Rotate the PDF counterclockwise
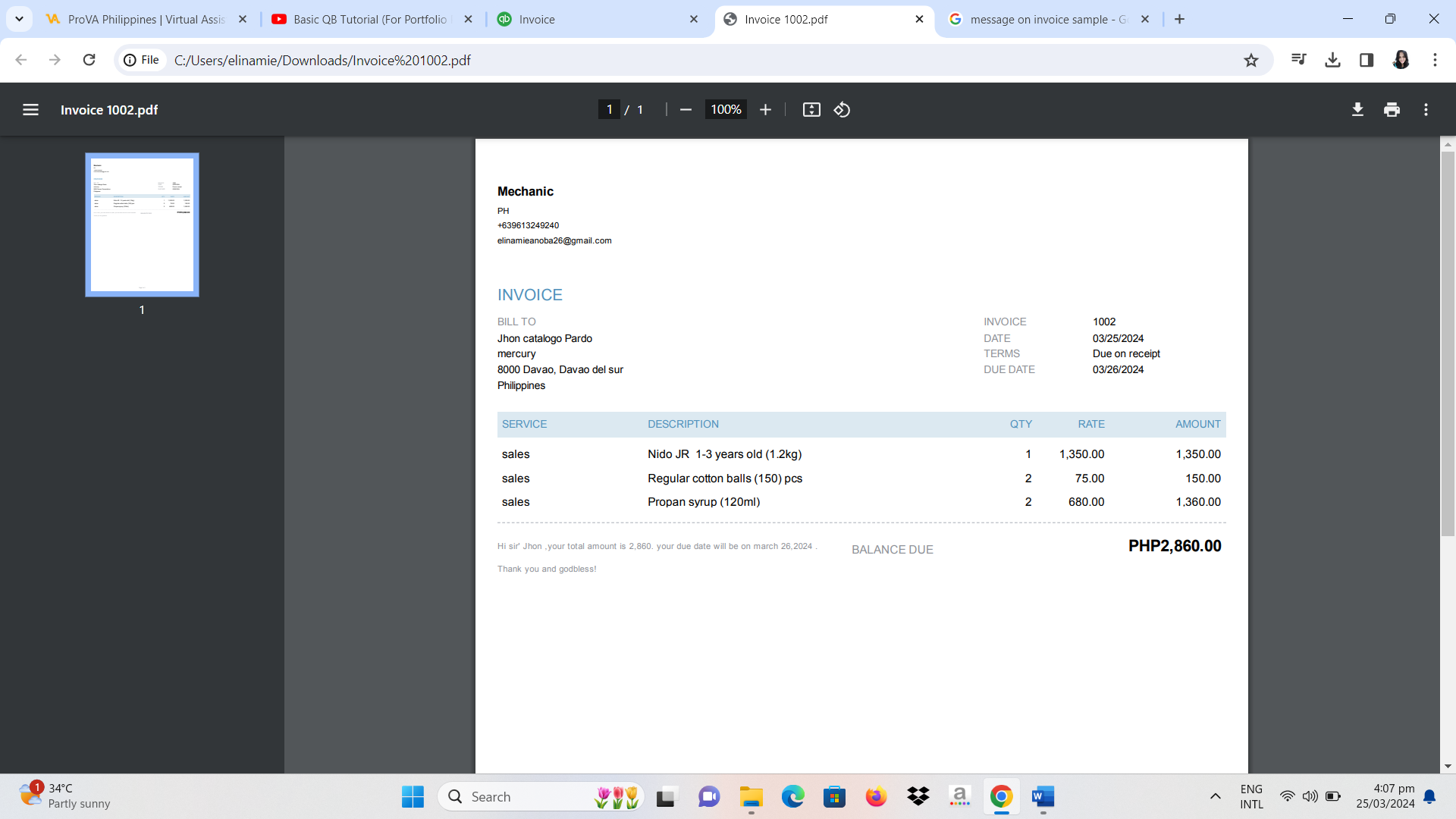 tap(842, 110)
